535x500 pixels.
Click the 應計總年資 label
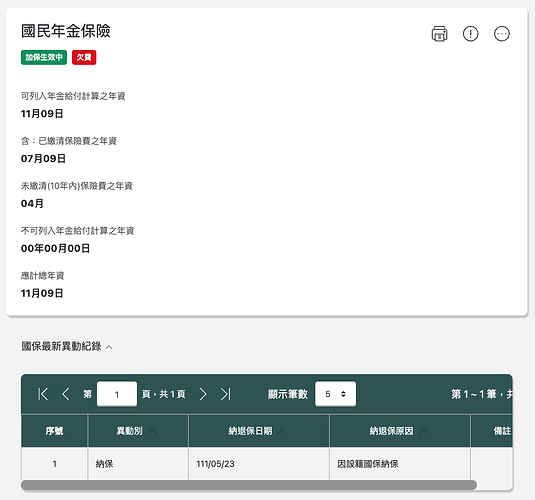(43, 275)
